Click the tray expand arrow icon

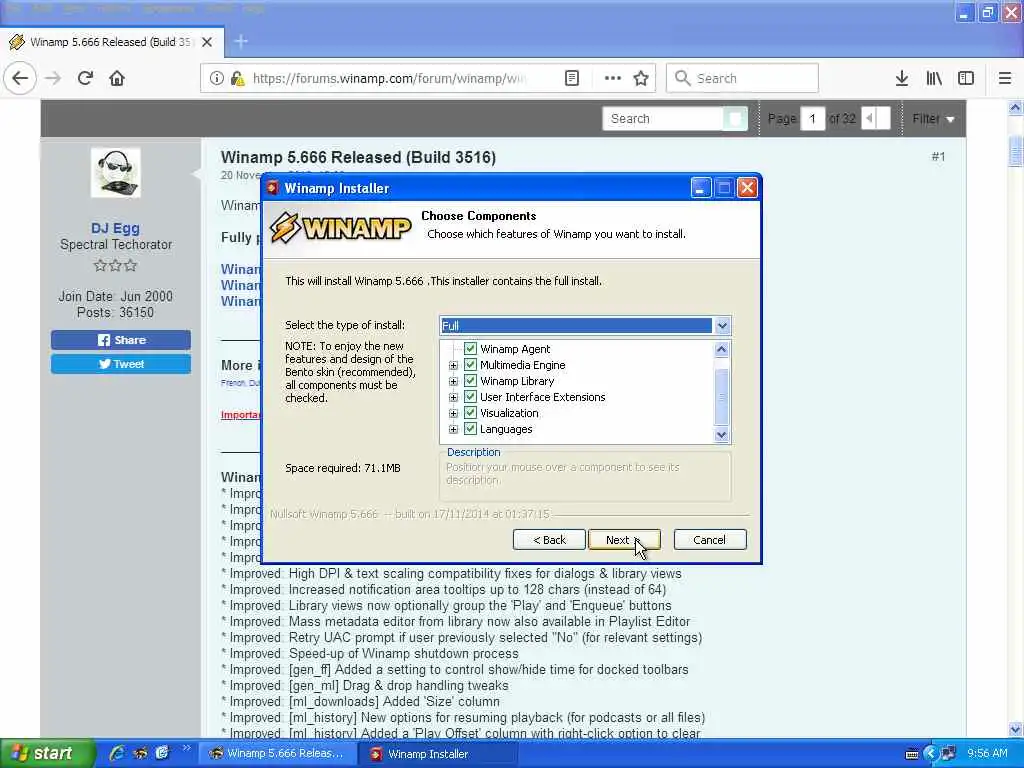pos(931,754)
